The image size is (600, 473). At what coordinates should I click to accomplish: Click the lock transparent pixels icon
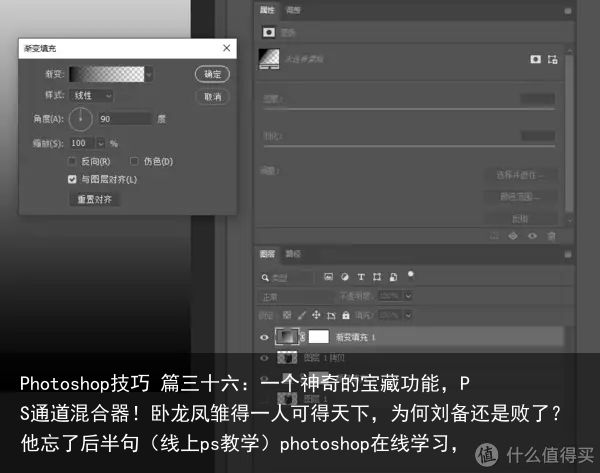[x=287, y=315]
